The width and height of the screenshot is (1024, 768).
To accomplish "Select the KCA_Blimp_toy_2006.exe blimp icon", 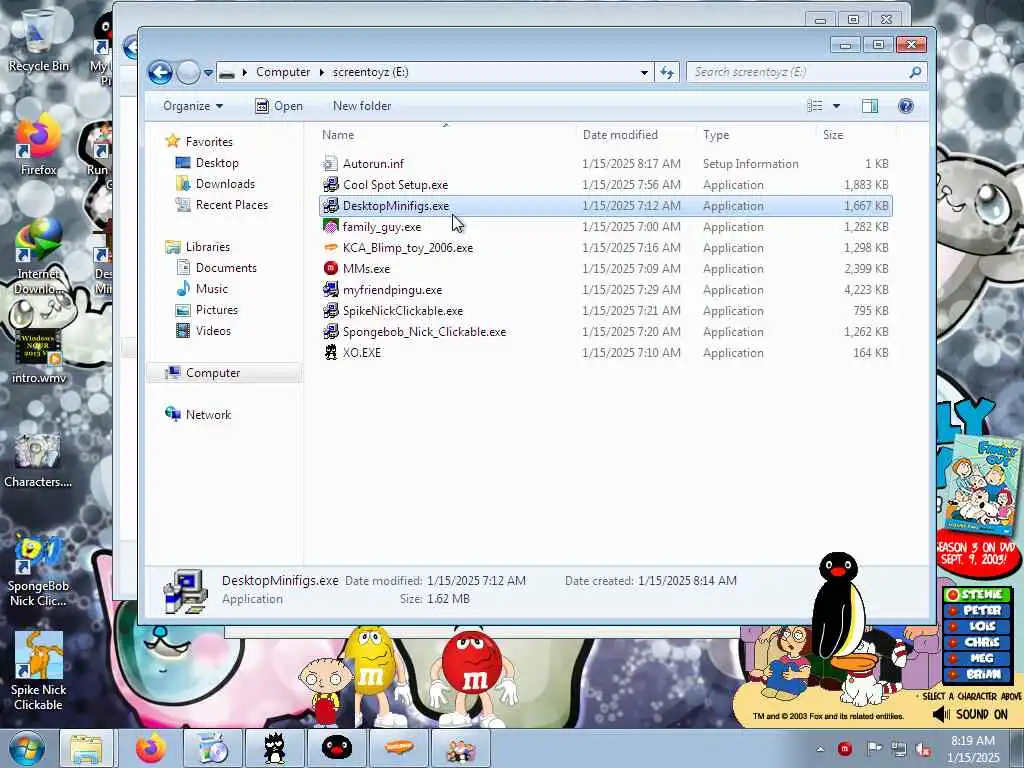I will (x=330, y=247).
